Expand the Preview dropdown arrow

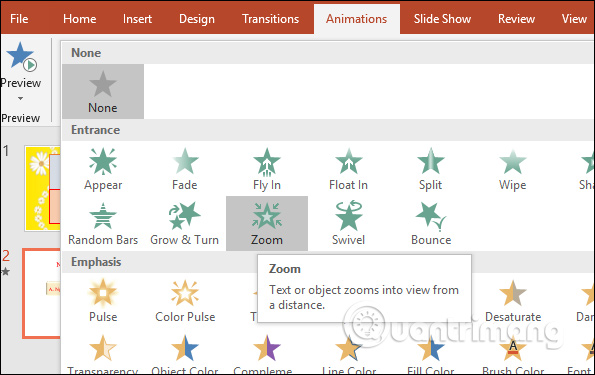[20, 98]
